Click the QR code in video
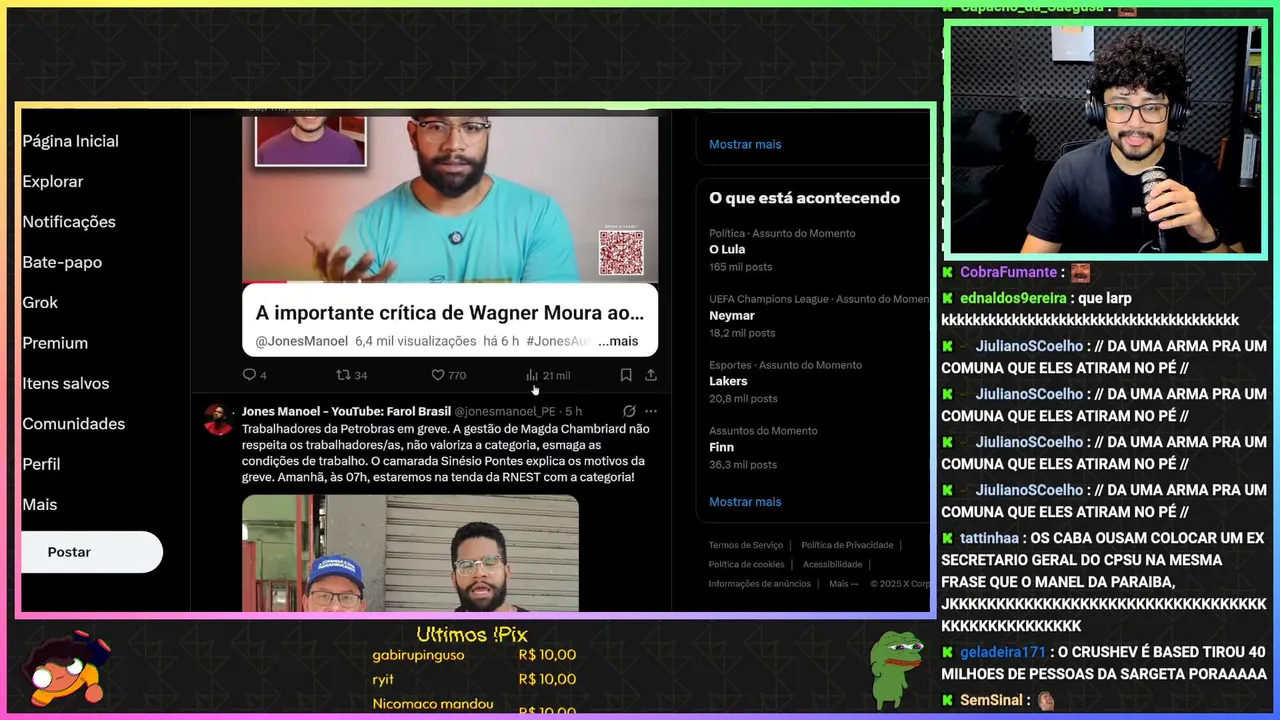1280x720 pixels. (621, 252)
